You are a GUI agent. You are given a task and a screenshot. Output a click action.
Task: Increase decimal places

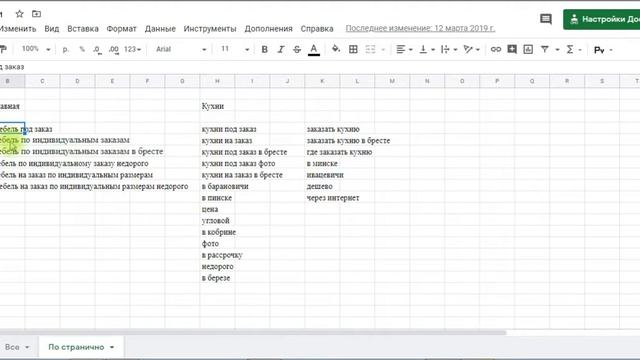coord(114,50)
